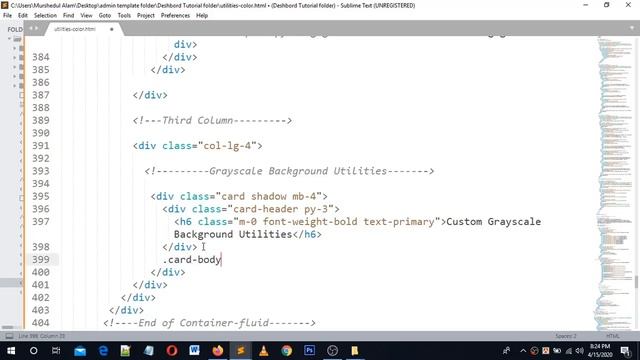Open the Project menu
Viewport: 640px width, 360px height.
tap(146, 16)
